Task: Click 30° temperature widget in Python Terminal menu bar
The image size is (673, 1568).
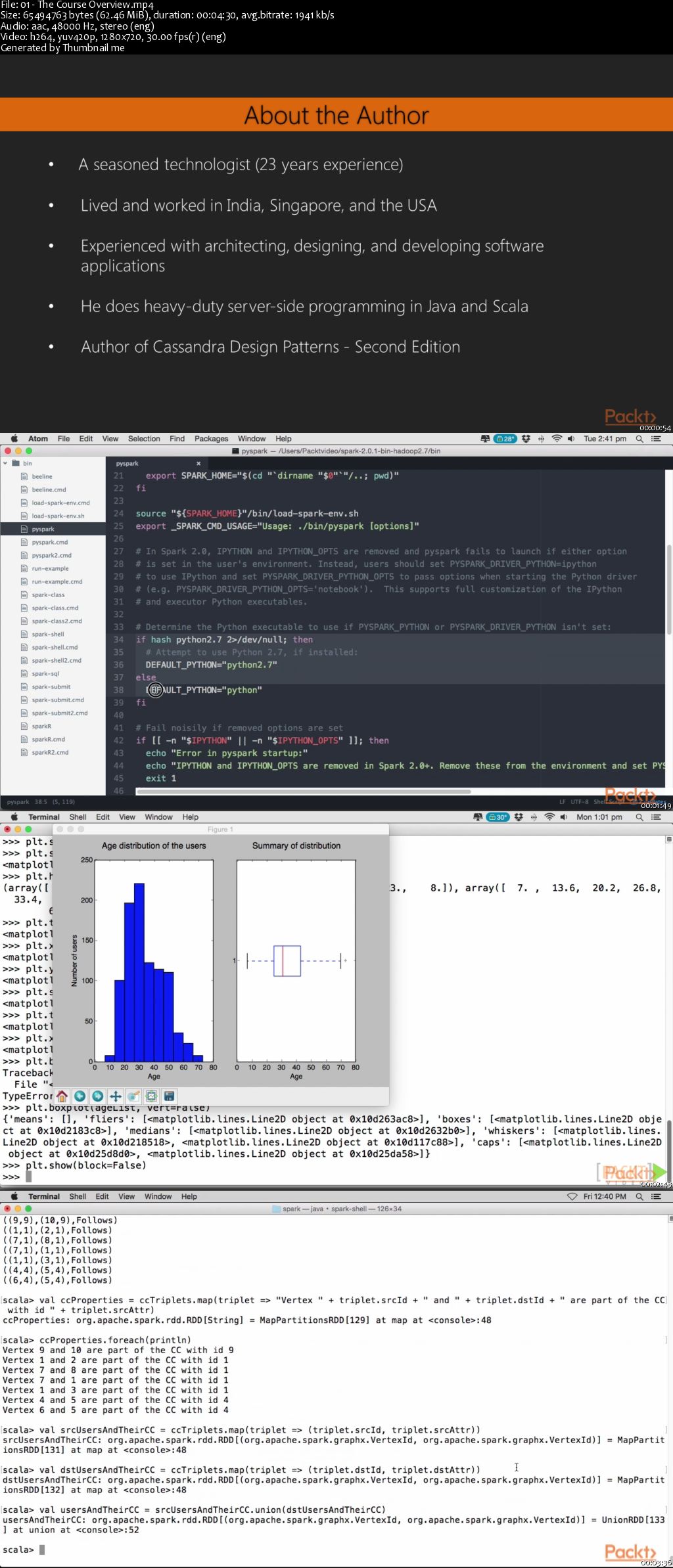Action: pyautogui.click(x=498, y=817)
